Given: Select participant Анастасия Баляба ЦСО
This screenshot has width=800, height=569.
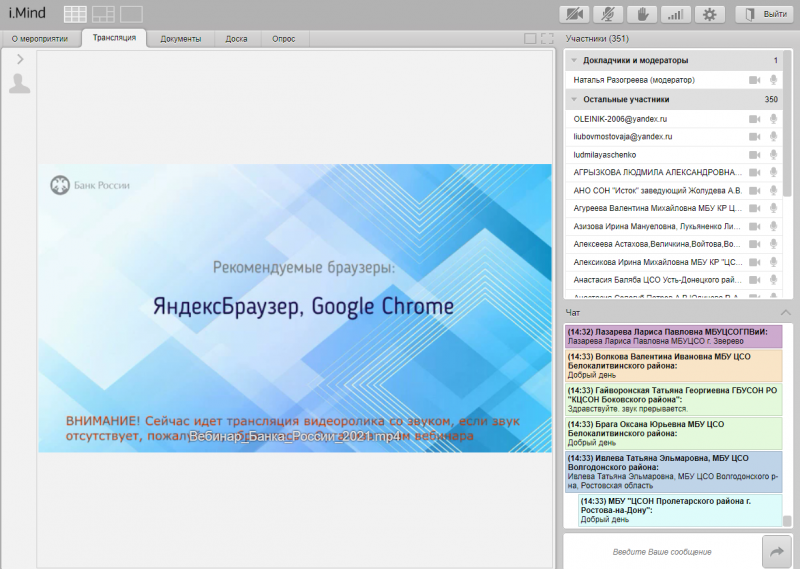Looking at the screenshot, I should coord(673,280).
